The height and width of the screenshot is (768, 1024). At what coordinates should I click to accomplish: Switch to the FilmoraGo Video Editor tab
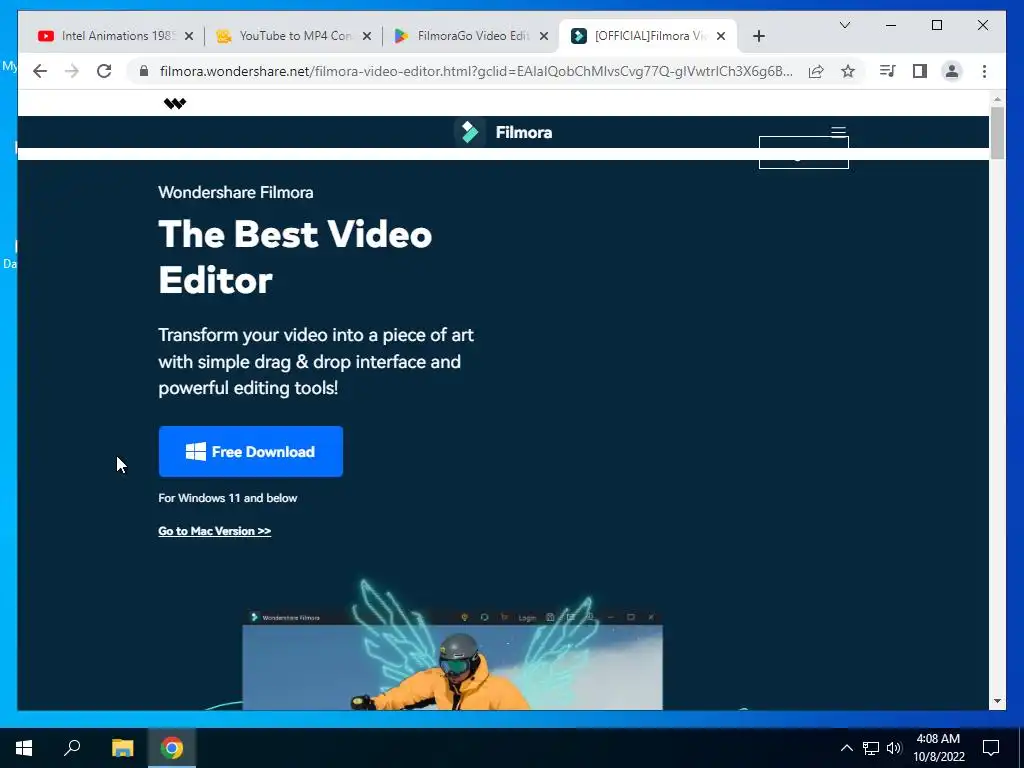coord(472,36)
